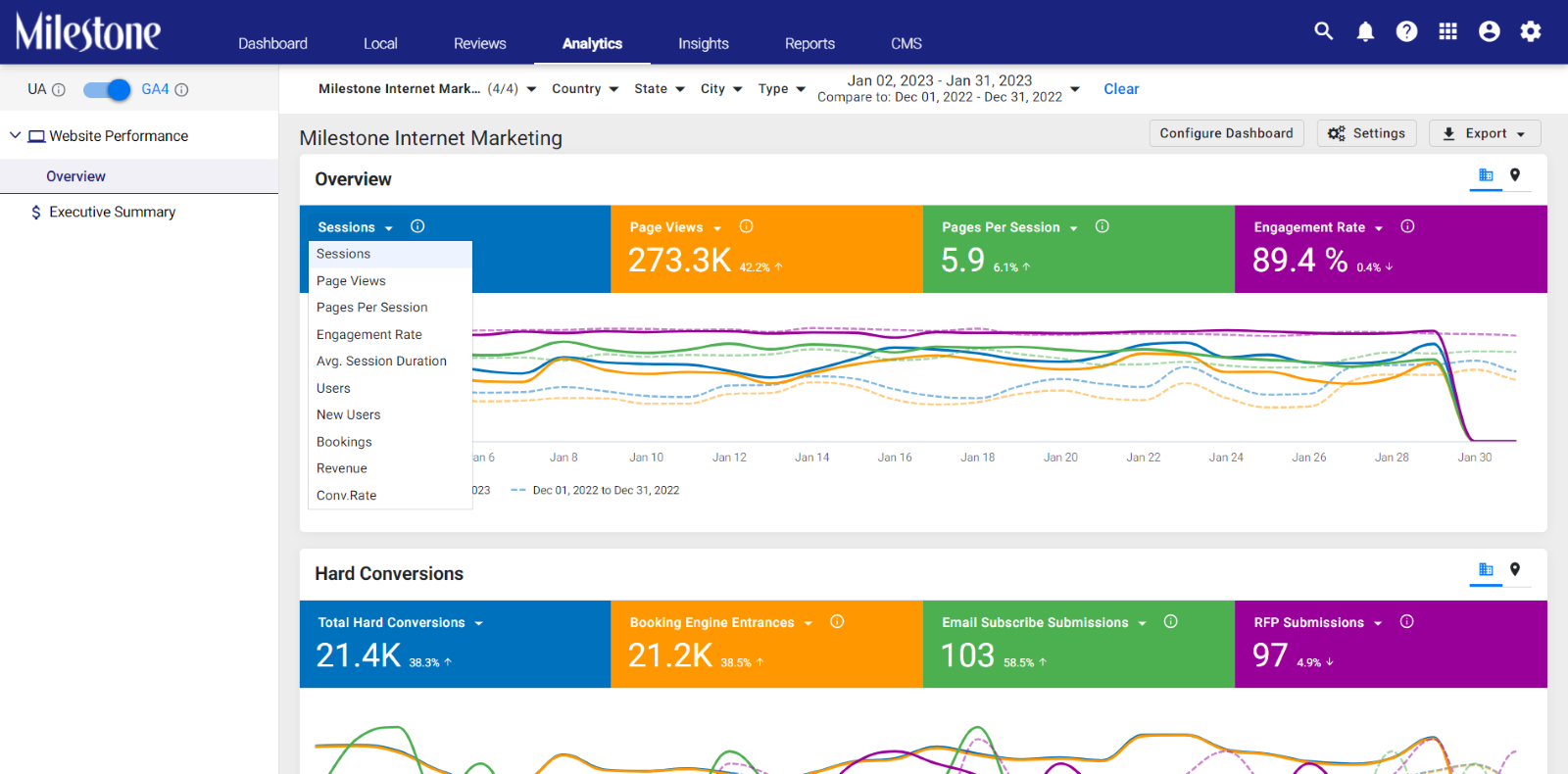Open the Country filter dropdown
Viewport: 1568px width, 774px height.
point(585,89)
